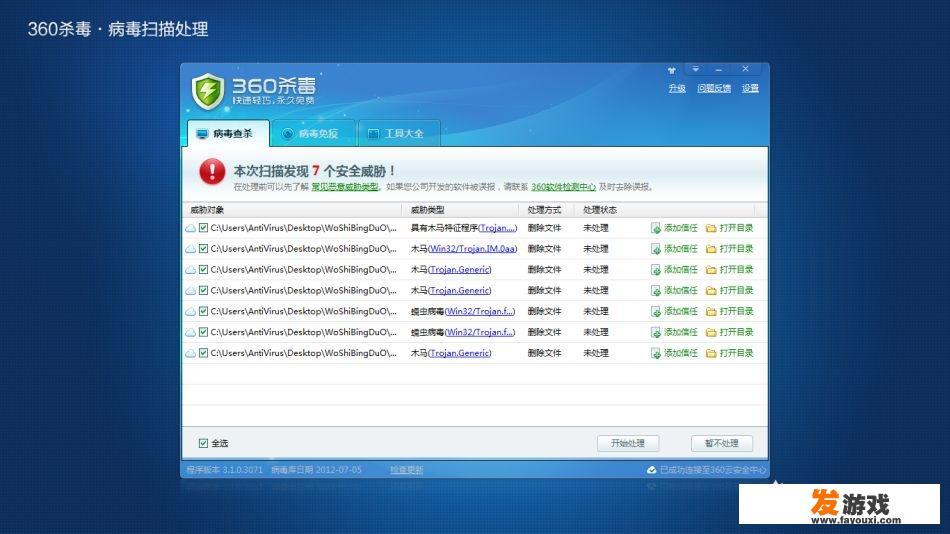The image size is (950, 534).
Task: Switch to the 病毒查杀 tab
Action: 228,133
